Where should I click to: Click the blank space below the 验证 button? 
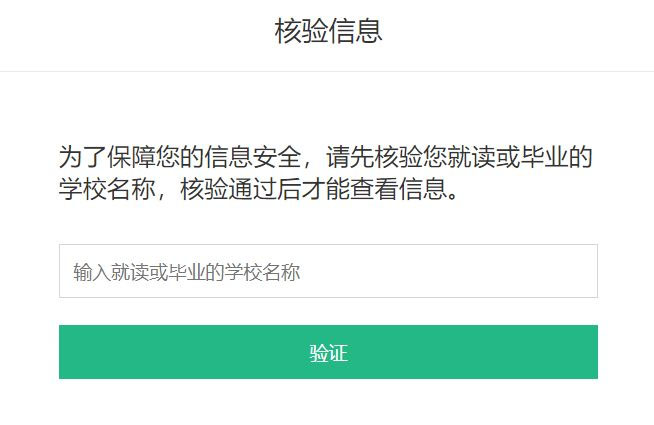click(328, 402)
